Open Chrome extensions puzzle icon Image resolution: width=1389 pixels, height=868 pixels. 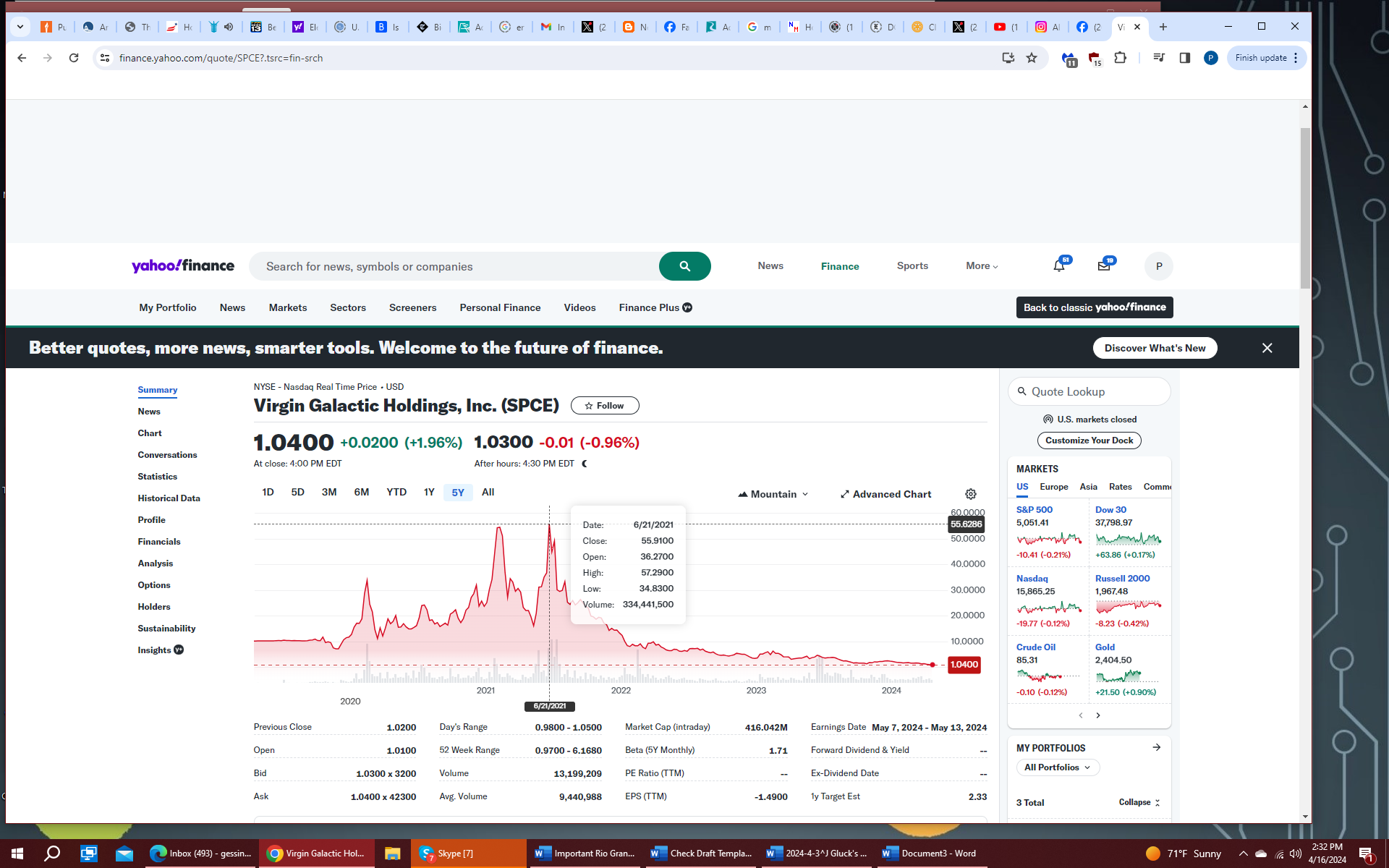tap(1120, 58)
